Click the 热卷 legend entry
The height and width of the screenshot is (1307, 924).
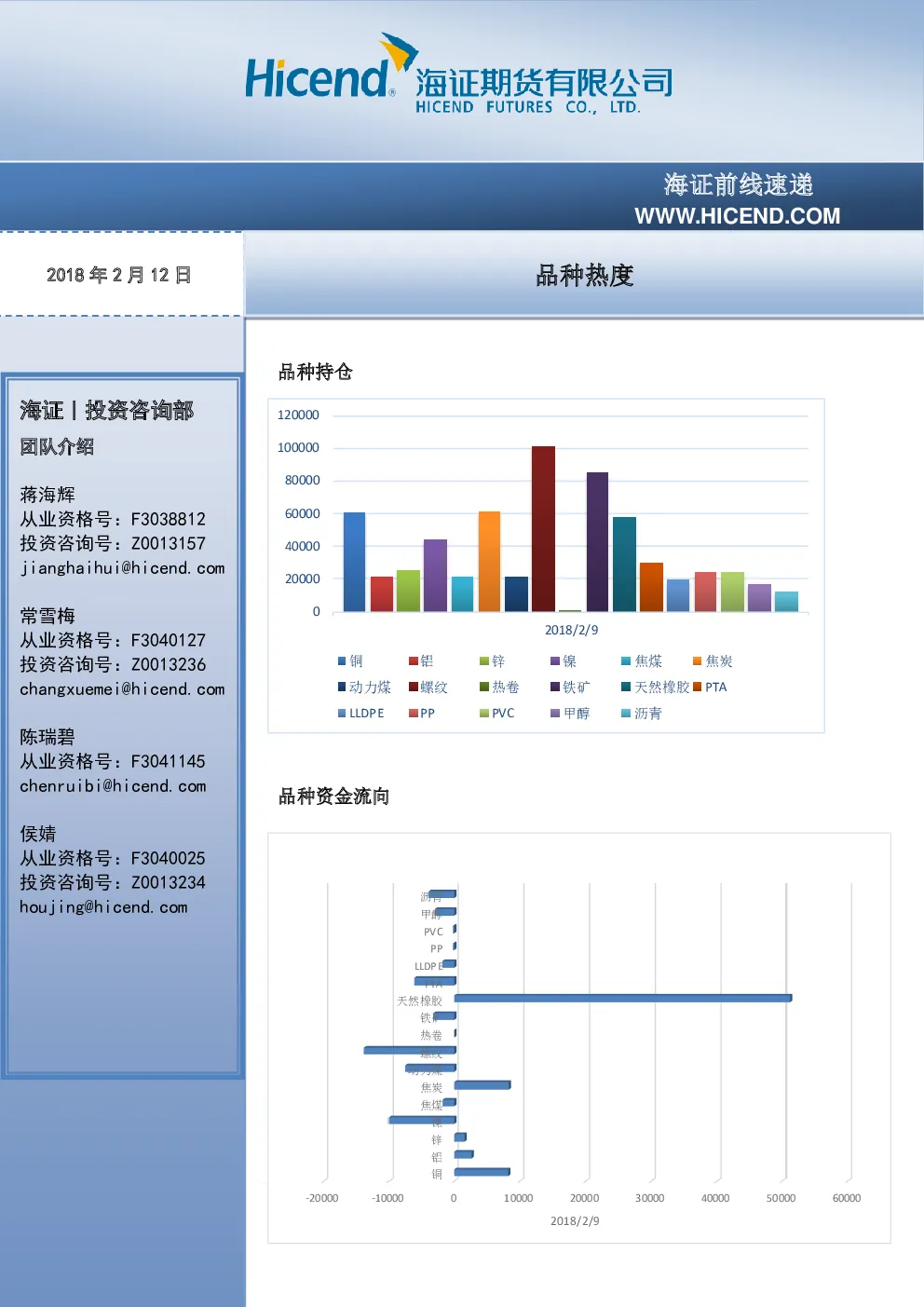coord(499,688)
